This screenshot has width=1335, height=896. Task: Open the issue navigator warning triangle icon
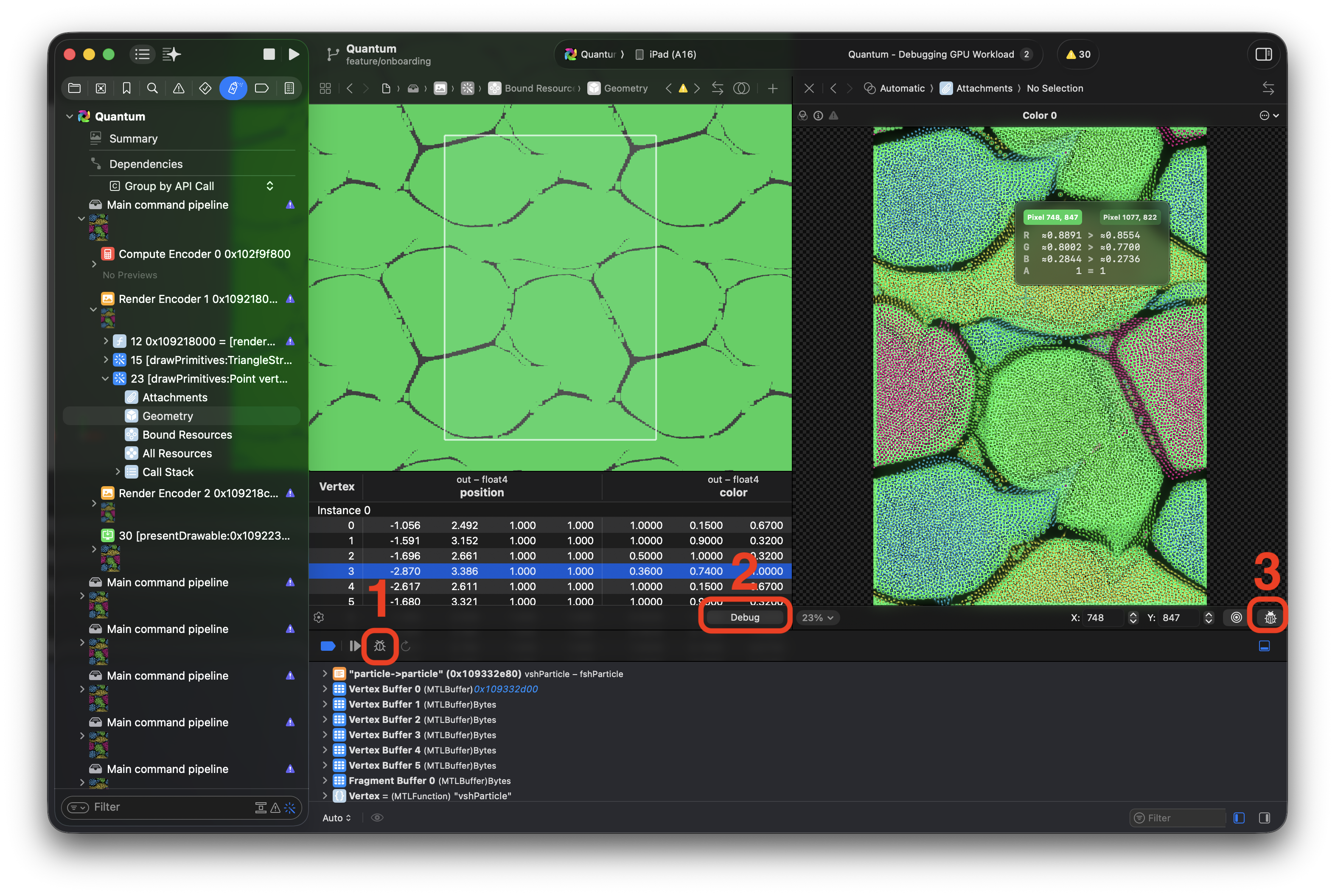click(179, 88)
